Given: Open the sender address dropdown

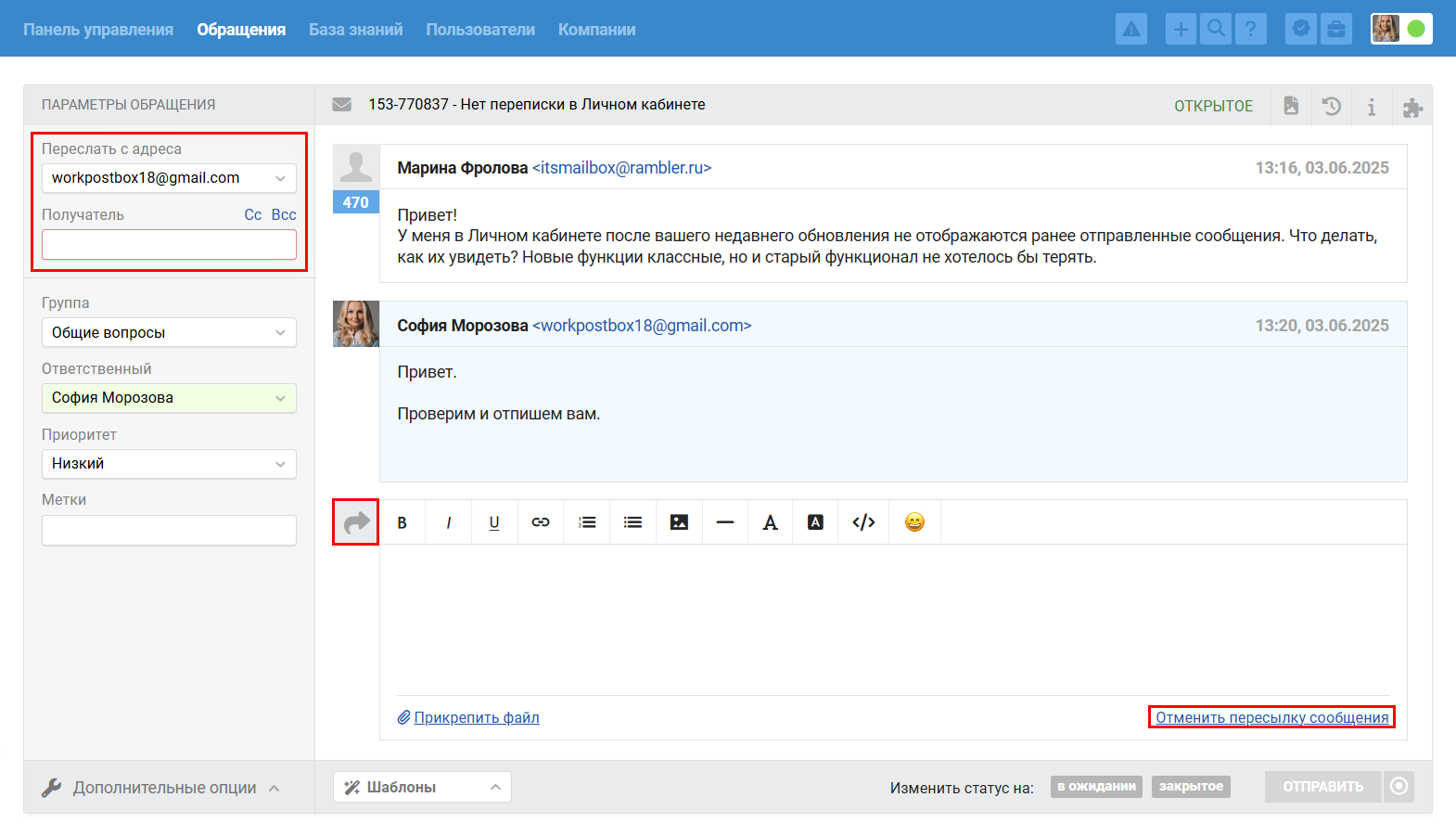Looking at the screenshot, I should (169, 178).
